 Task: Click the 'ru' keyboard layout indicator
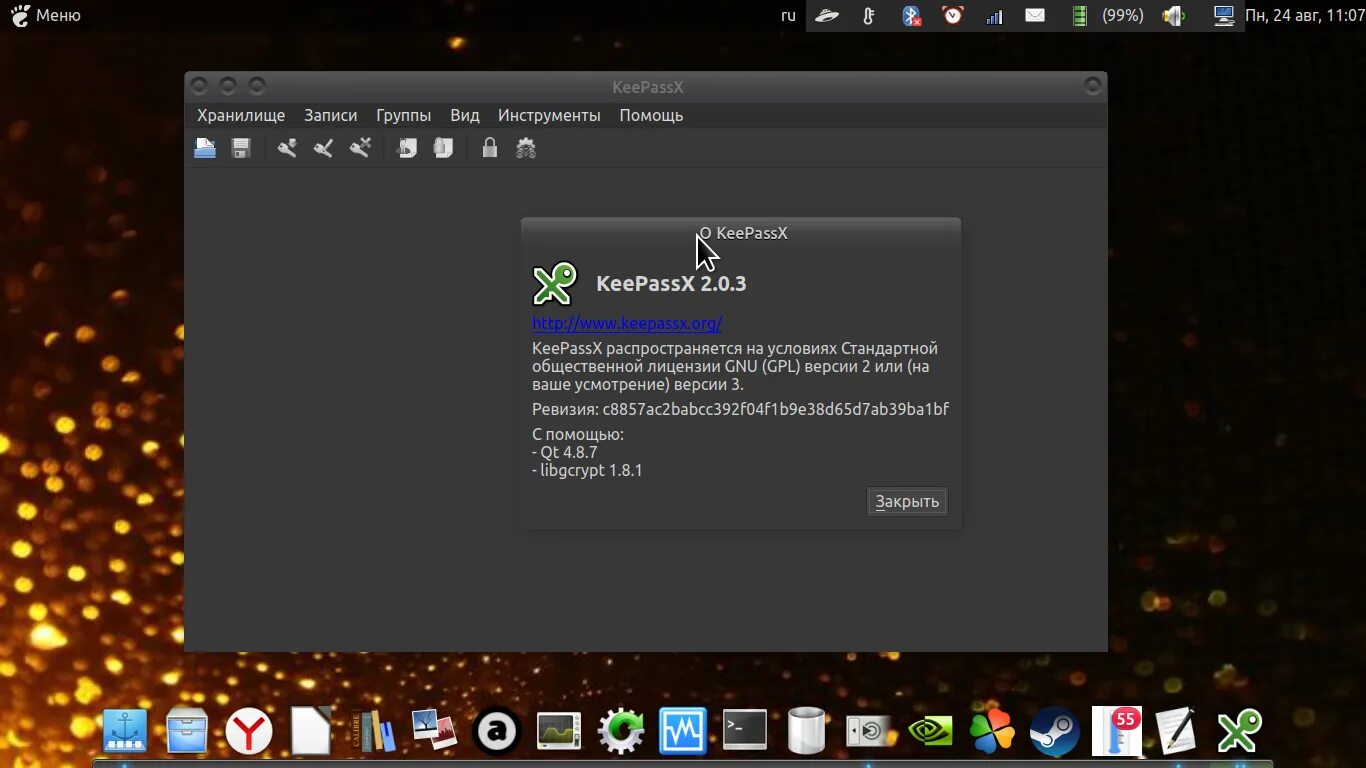[789, 15]
